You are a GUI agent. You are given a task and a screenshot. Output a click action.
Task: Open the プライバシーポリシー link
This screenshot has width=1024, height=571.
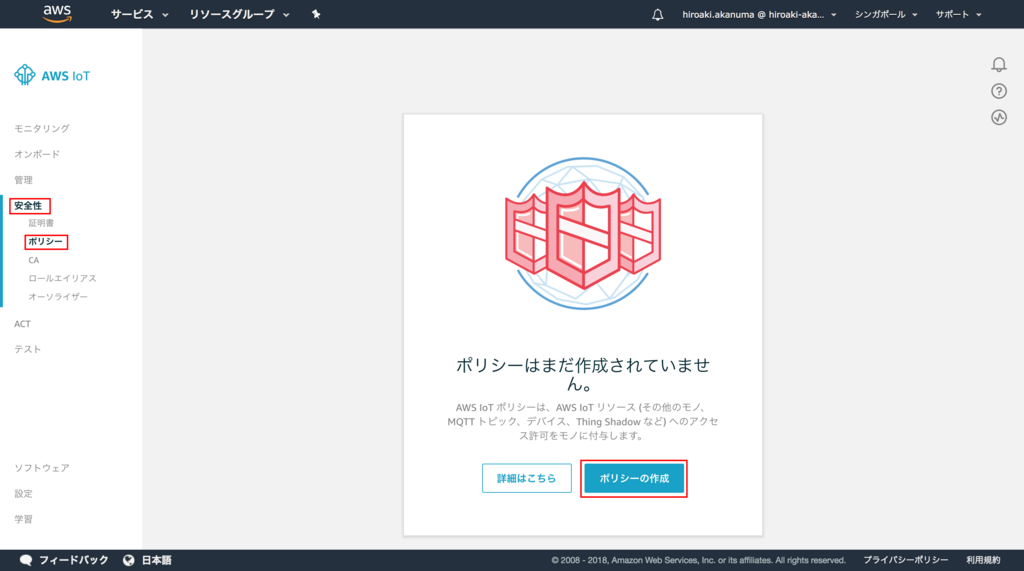pyautogui.click(x=906, y=560)
